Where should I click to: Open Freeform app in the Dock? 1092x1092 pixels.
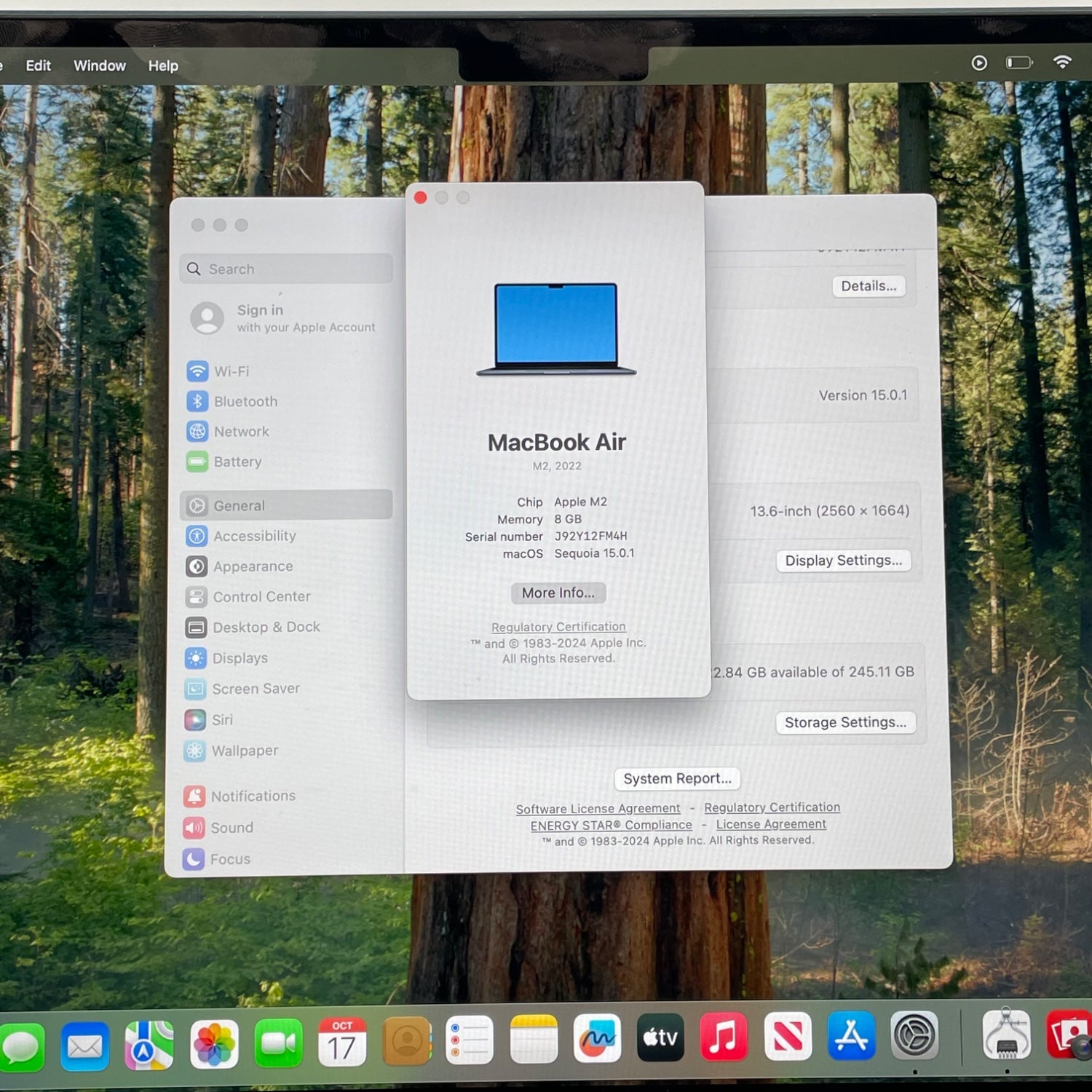coord(597,1039)
